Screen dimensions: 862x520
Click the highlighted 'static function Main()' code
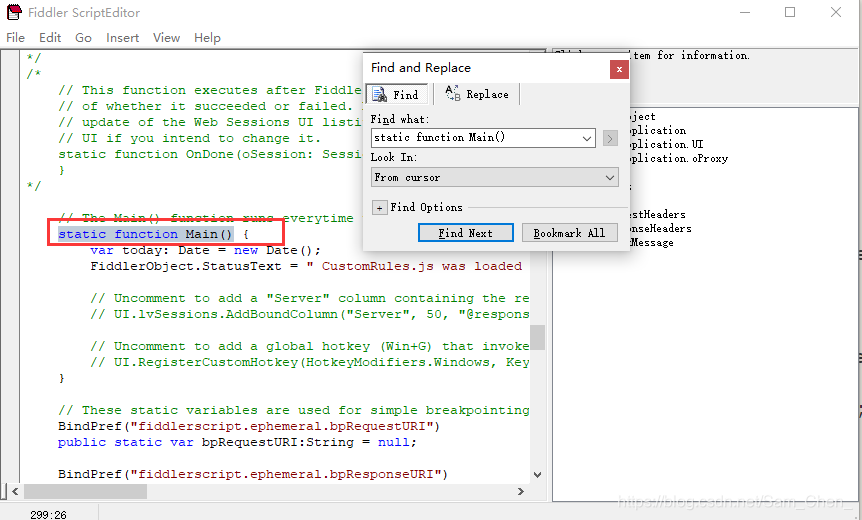[146, 234]
